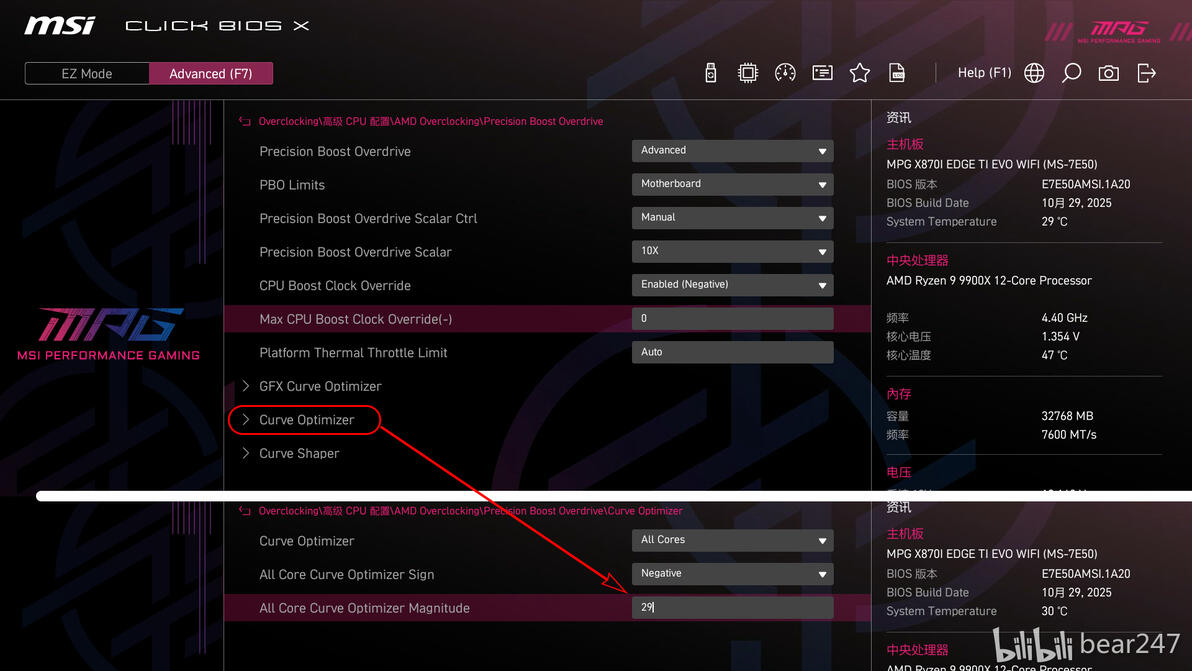Viewport: 1192px width, 671px height.
Task: Open the CPU chip settings icon
Action: [x=748, y=73]
